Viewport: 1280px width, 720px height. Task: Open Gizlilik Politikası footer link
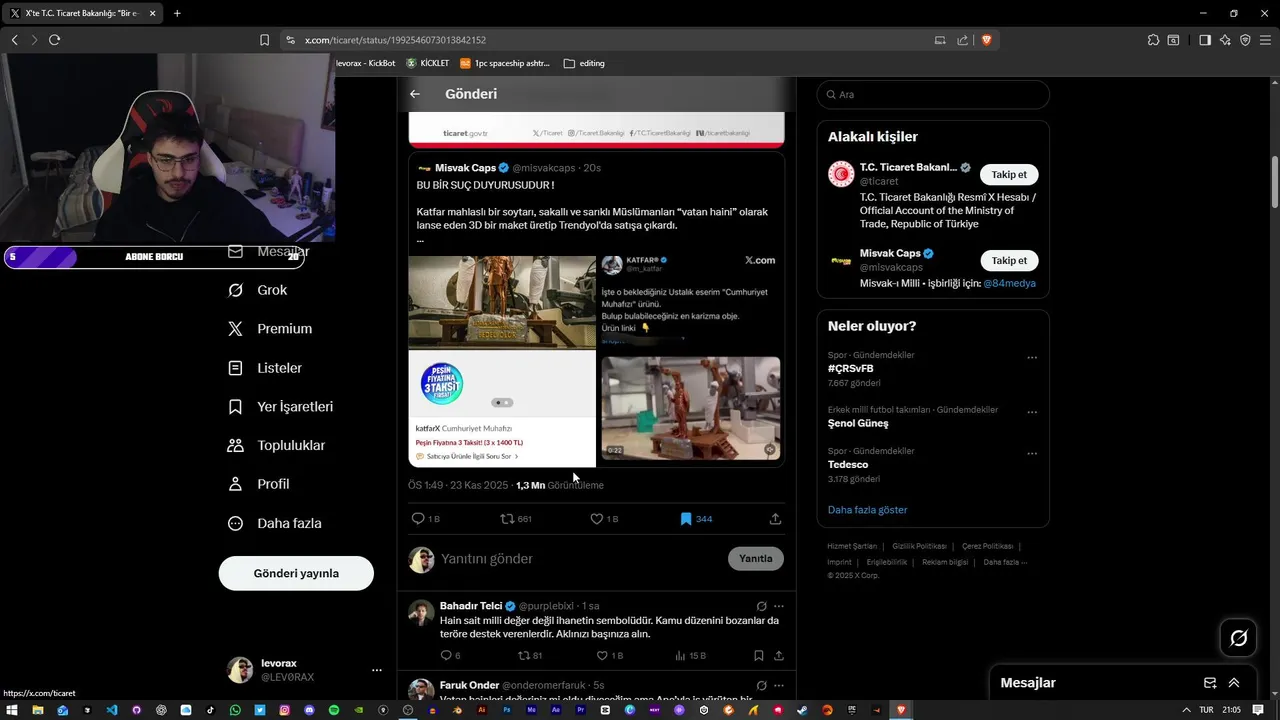pyautogui.click(x=919, y=547)
